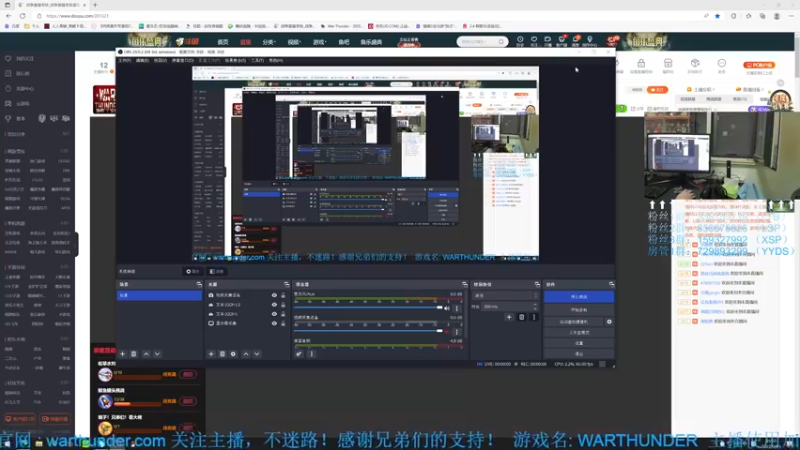Remove selected scene with Scenes trash icon
Image resolution: width=800 pixels, height=450 pixels.
click(134, 354)
